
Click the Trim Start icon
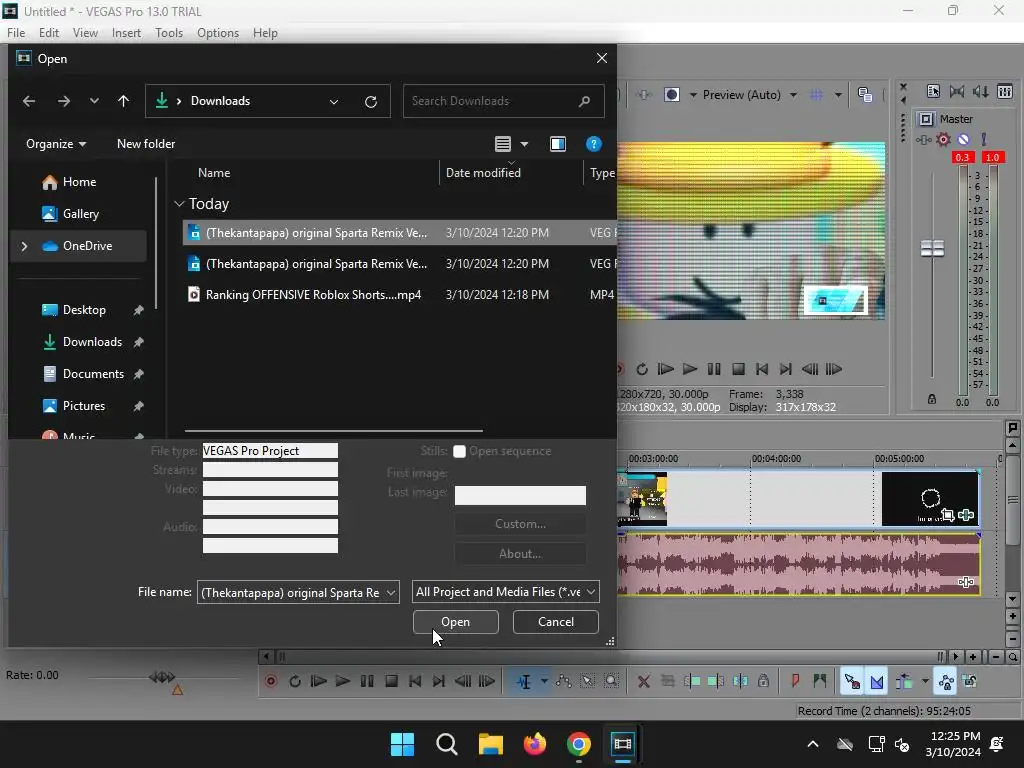coord(692,681)
